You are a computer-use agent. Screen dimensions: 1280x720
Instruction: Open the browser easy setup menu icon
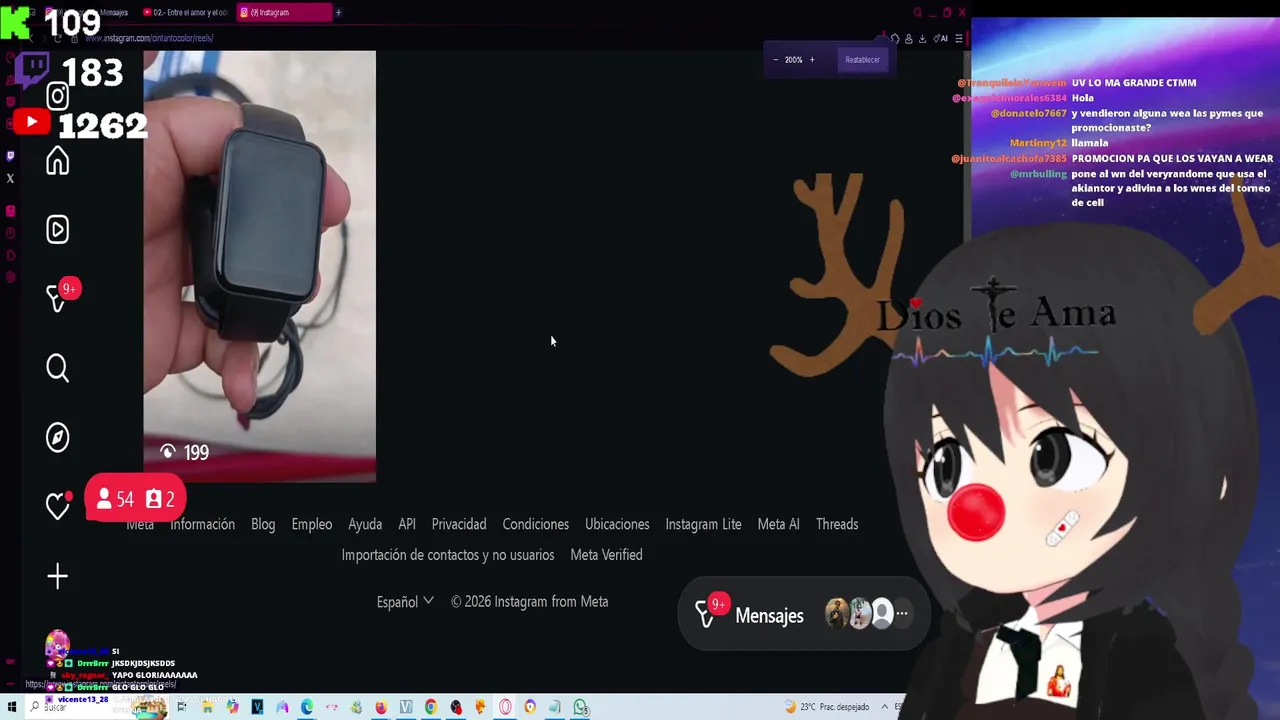(x=959, y=38)
